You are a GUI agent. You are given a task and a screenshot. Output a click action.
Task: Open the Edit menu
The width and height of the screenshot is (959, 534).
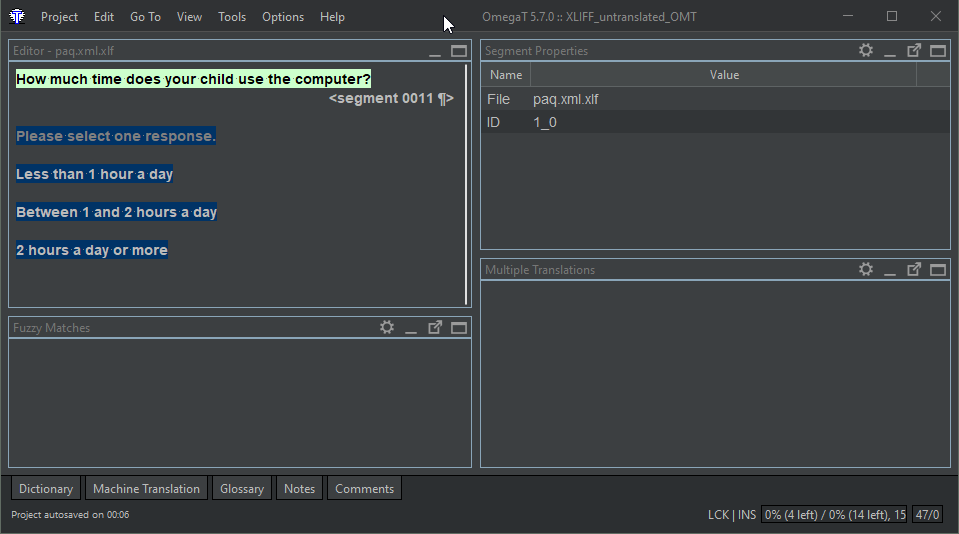[104, 17]
